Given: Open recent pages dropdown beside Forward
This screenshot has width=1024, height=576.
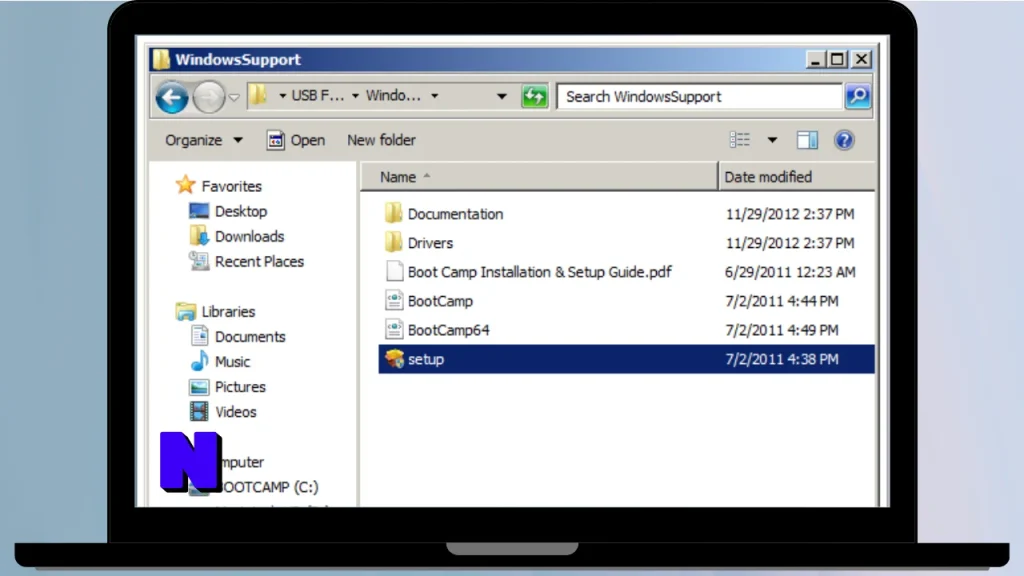Looking at the screenshot, I should pos(234,98).
